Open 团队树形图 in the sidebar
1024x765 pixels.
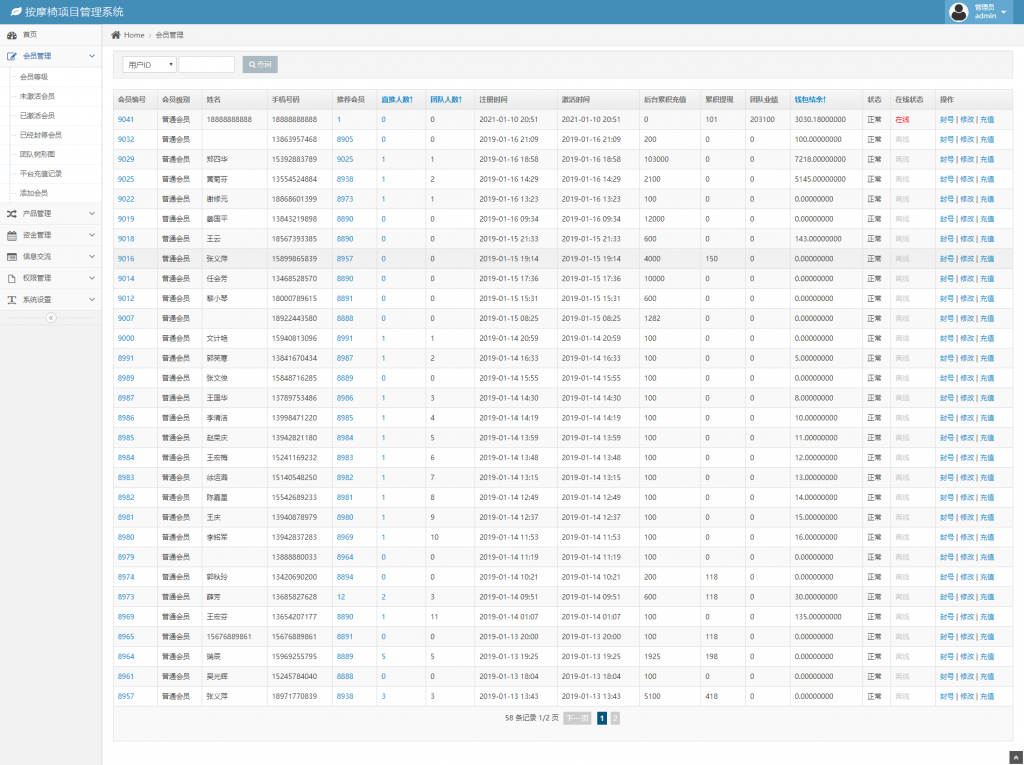click(38, 154)
